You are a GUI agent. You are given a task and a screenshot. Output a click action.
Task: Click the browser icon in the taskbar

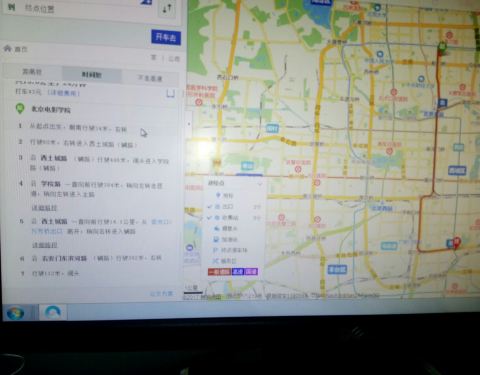point(53,312)
